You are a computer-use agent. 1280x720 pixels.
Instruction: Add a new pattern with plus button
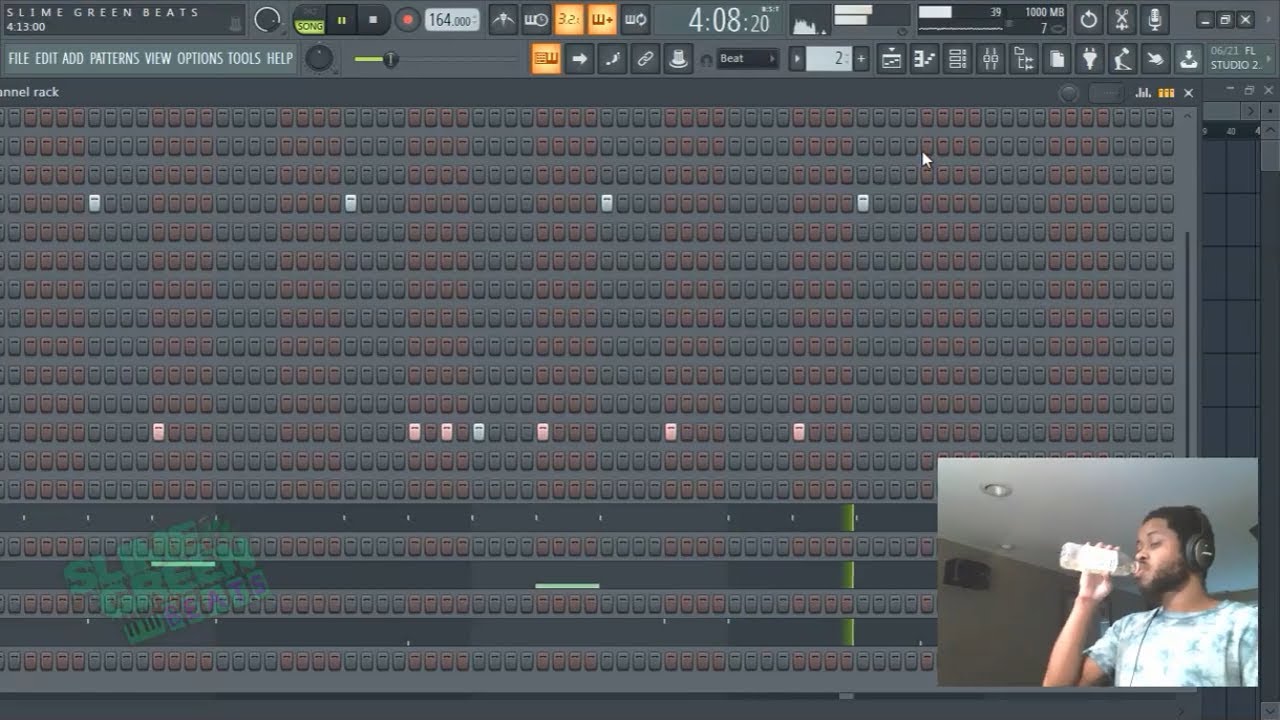point(861,59)
